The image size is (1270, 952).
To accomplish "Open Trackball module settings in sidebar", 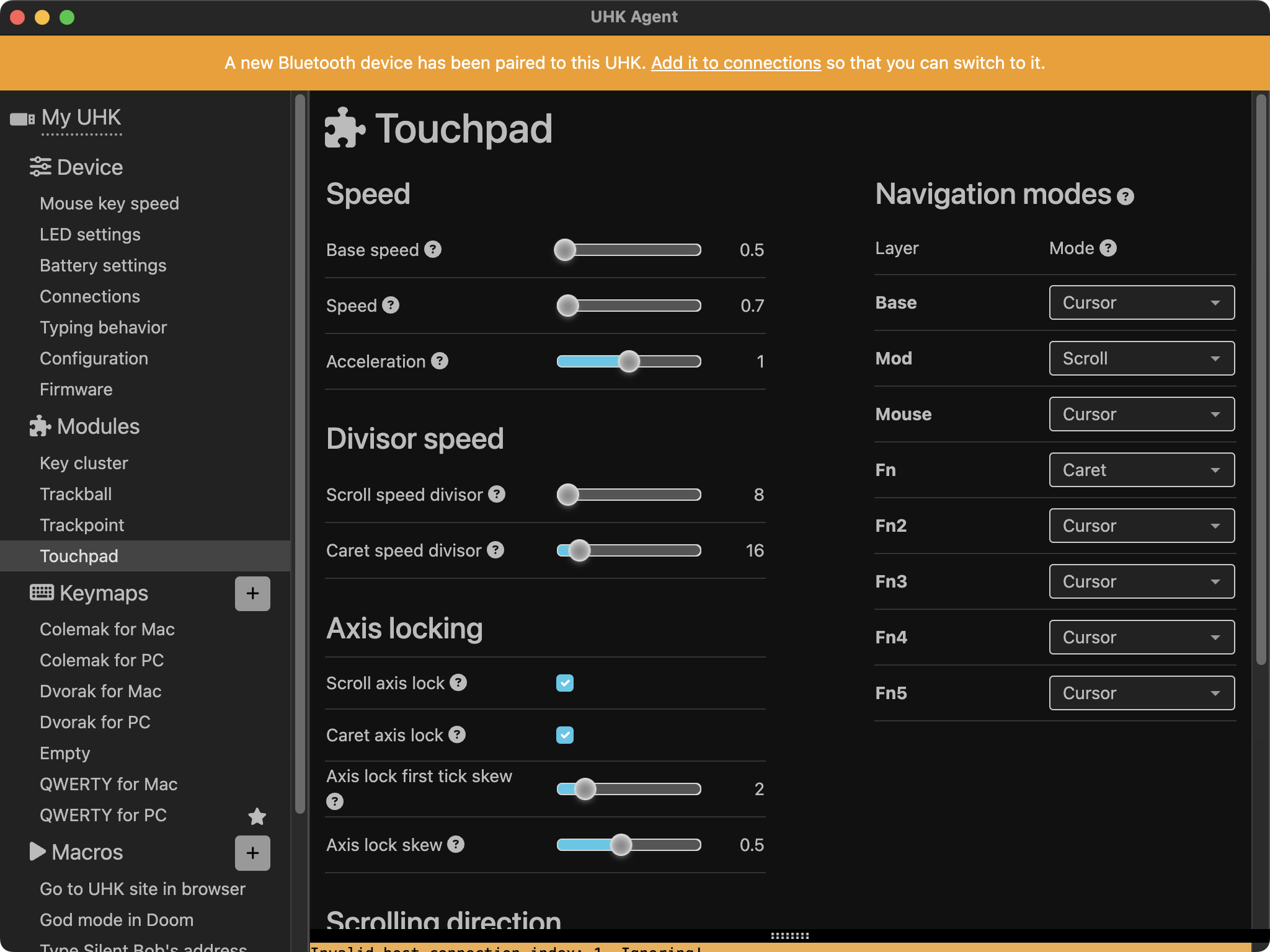I will (76, 494).
